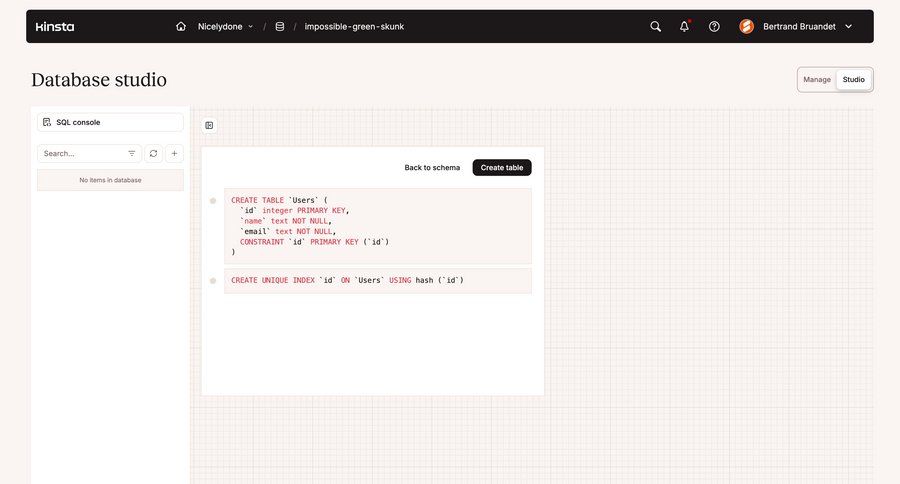Select the Studio tab
The image size is (900, 484).
pyautogui.click(x=853, y=80)
